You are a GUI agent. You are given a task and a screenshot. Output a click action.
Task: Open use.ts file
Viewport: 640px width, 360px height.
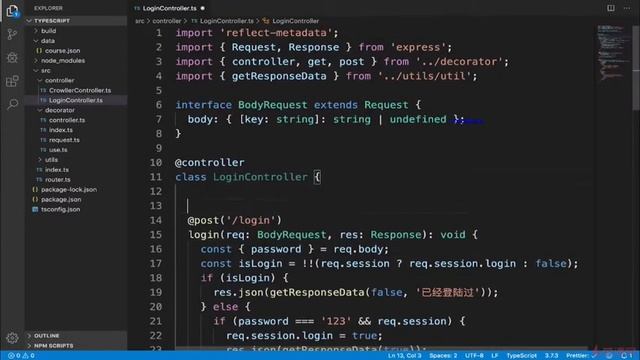pos(76,150)
